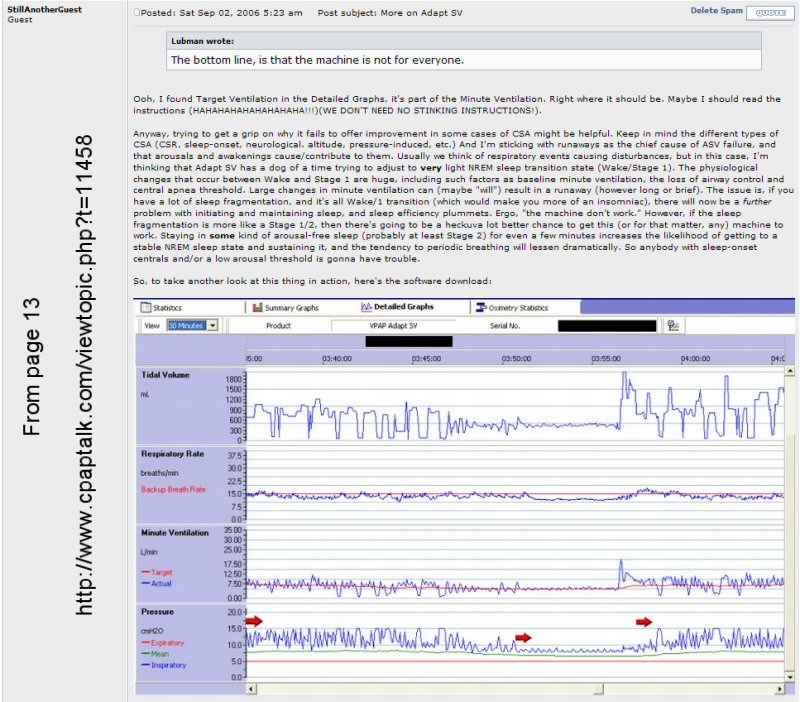This screenshot has width=800, height=702.
Task: Click the horizontal scrollbar thumb
Action: [598, 689]
